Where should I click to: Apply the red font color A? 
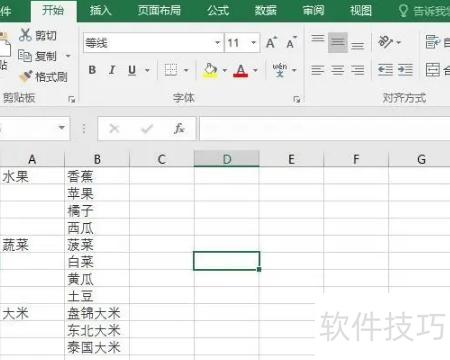point(241,70)
